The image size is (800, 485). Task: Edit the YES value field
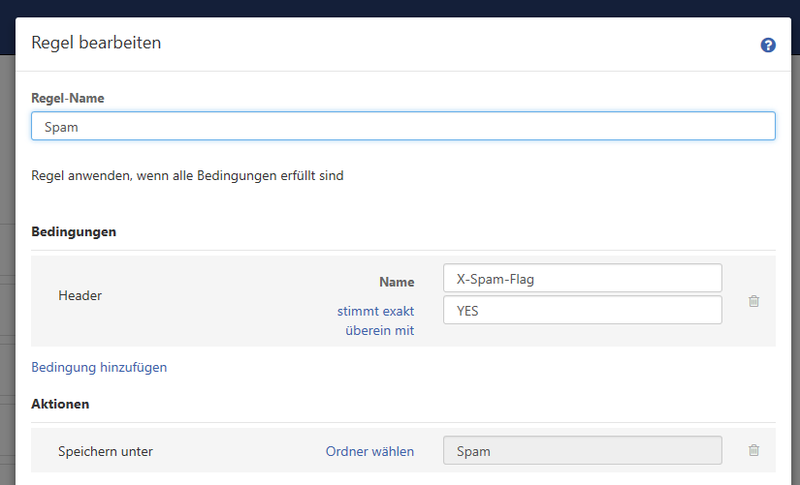[582, 310]
